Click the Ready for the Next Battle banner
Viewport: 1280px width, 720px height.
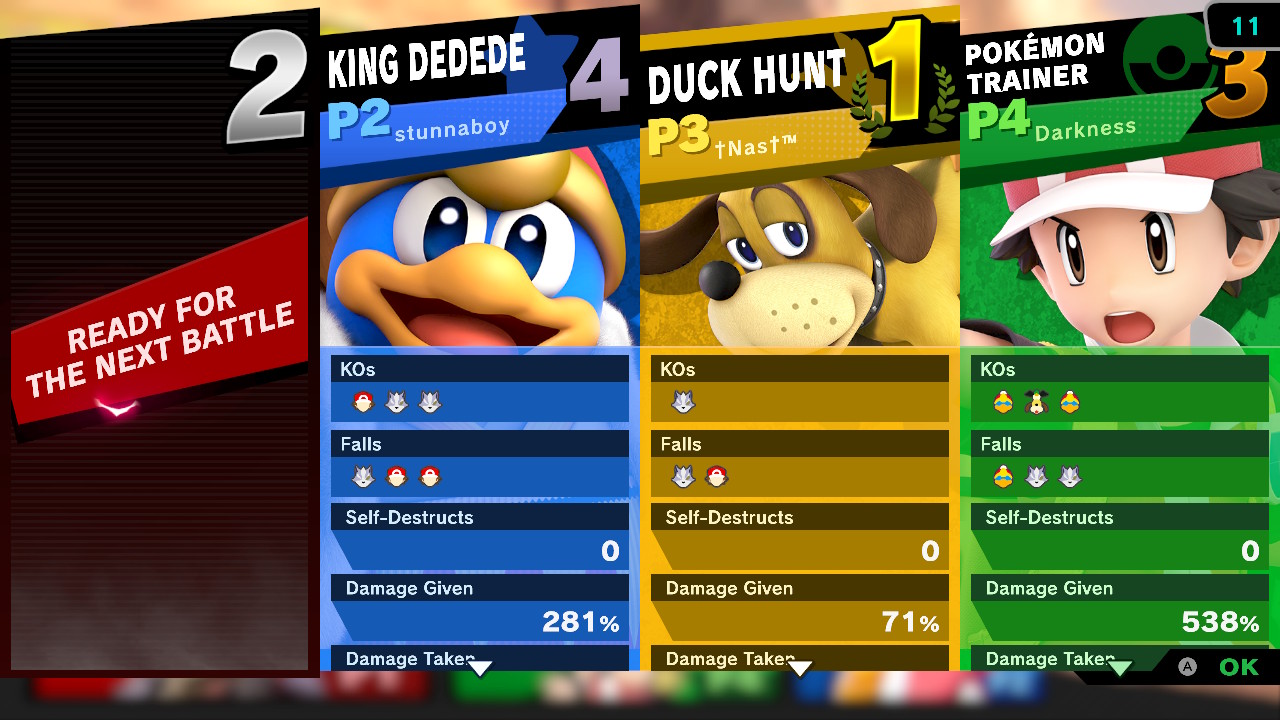click(160, 332)
